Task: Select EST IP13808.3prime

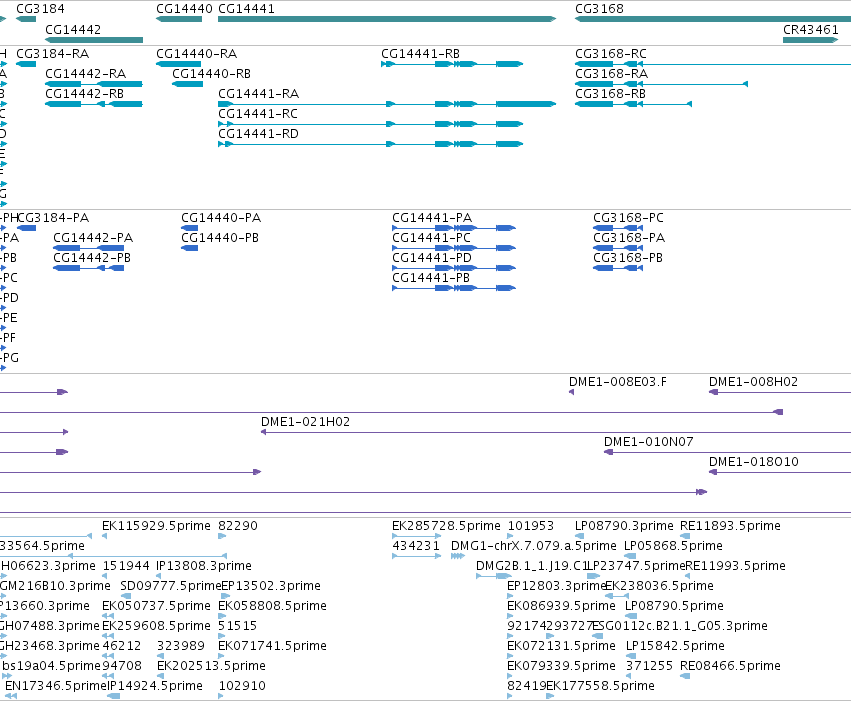Action: click(204, 566)
